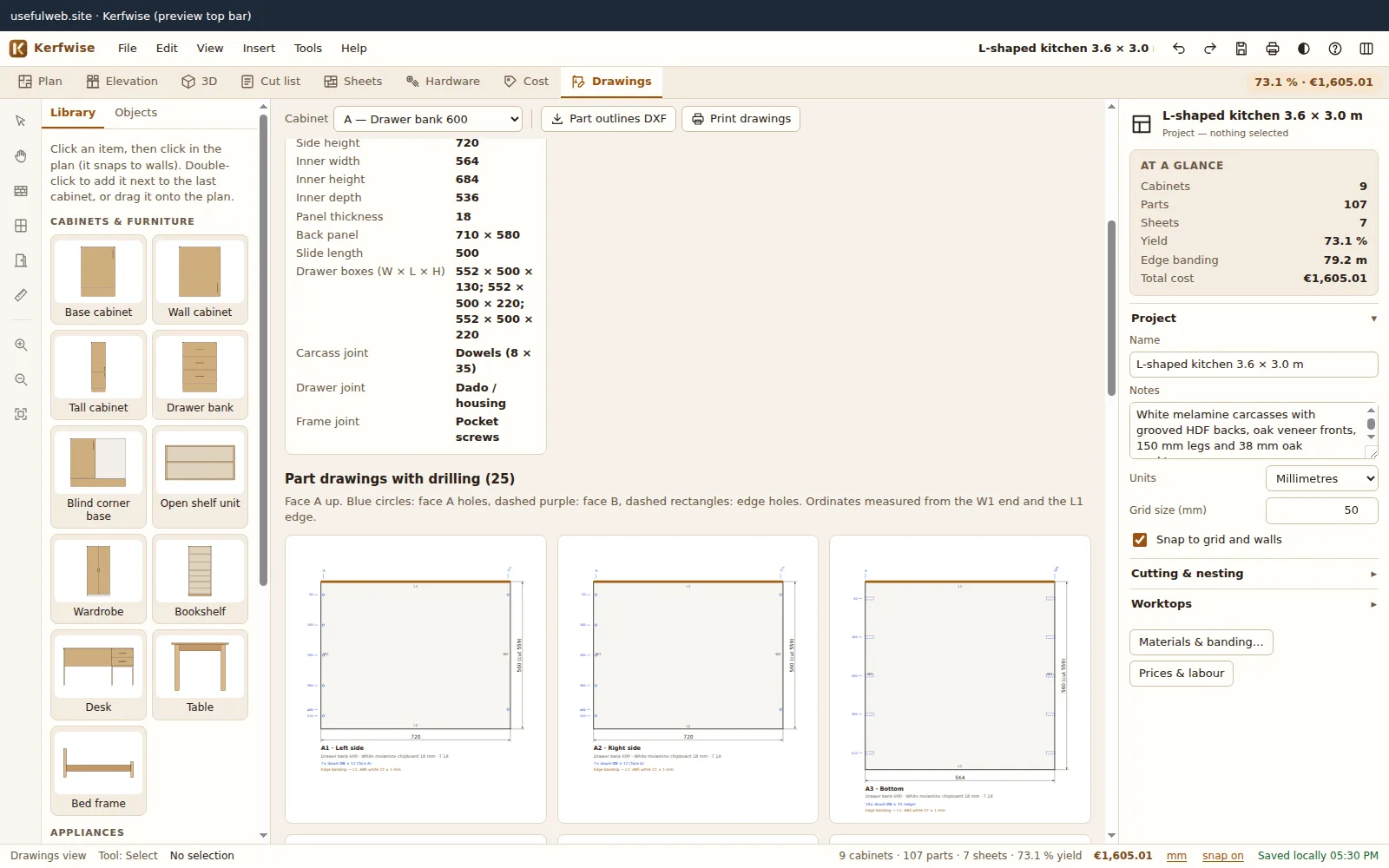
Task: Pick the window tool icon
Action: (x=21, y=226)
